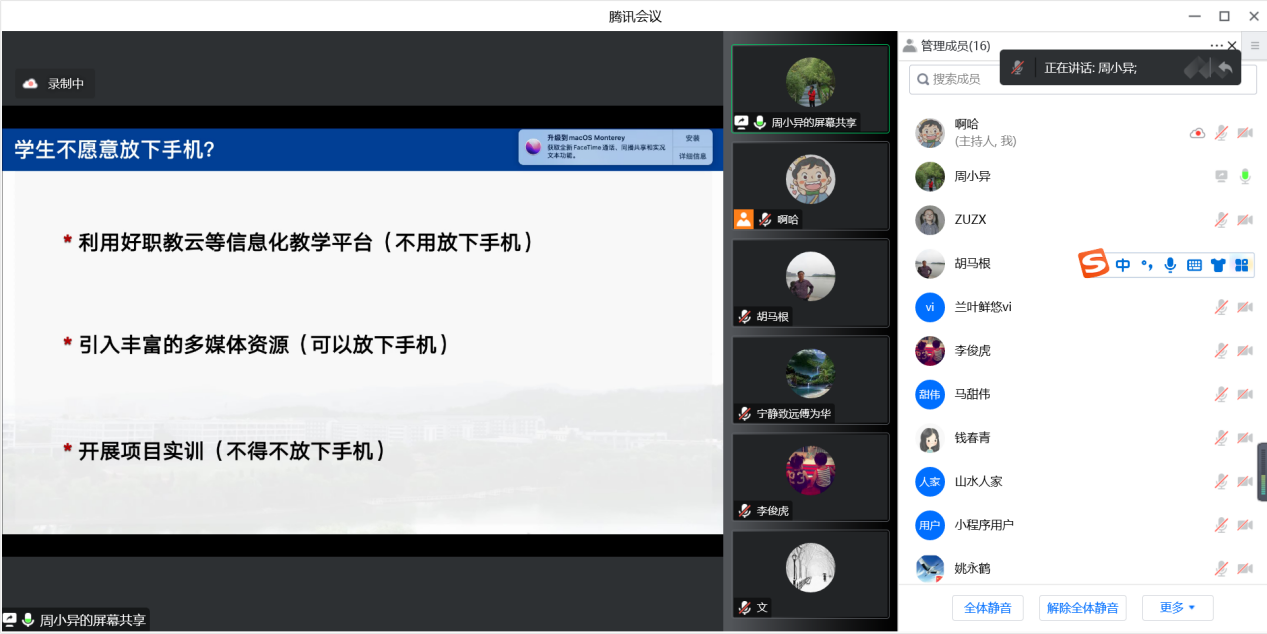The image size is (1267, 634).
Task: Open the three-dots options in member panel header
Action: tap(1215, 45)
